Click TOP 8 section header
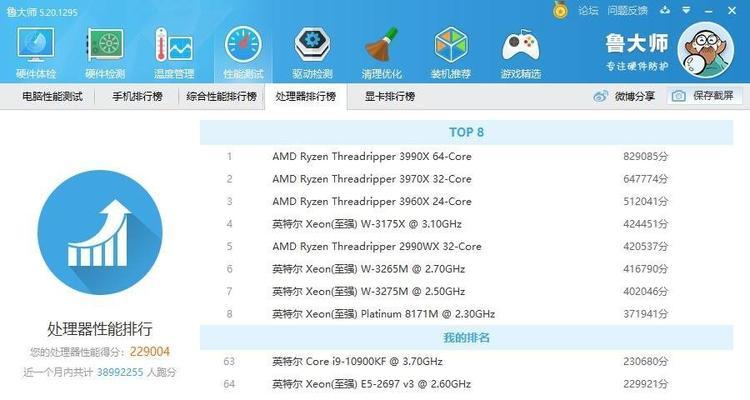750x400 pixels. pyautogui.click(x=466, y=132)
